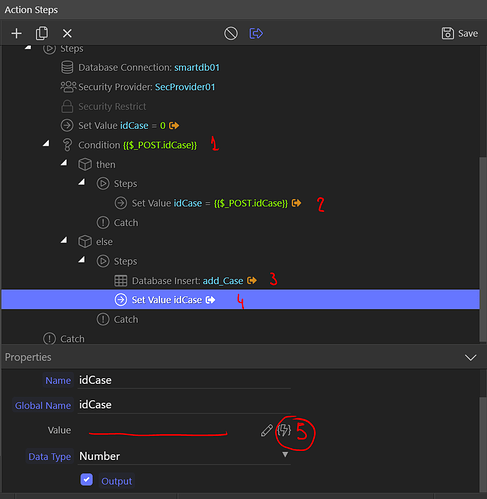Click the delete step X icon
The height and width of the screenshot is (499, 487).
[67, 33]
